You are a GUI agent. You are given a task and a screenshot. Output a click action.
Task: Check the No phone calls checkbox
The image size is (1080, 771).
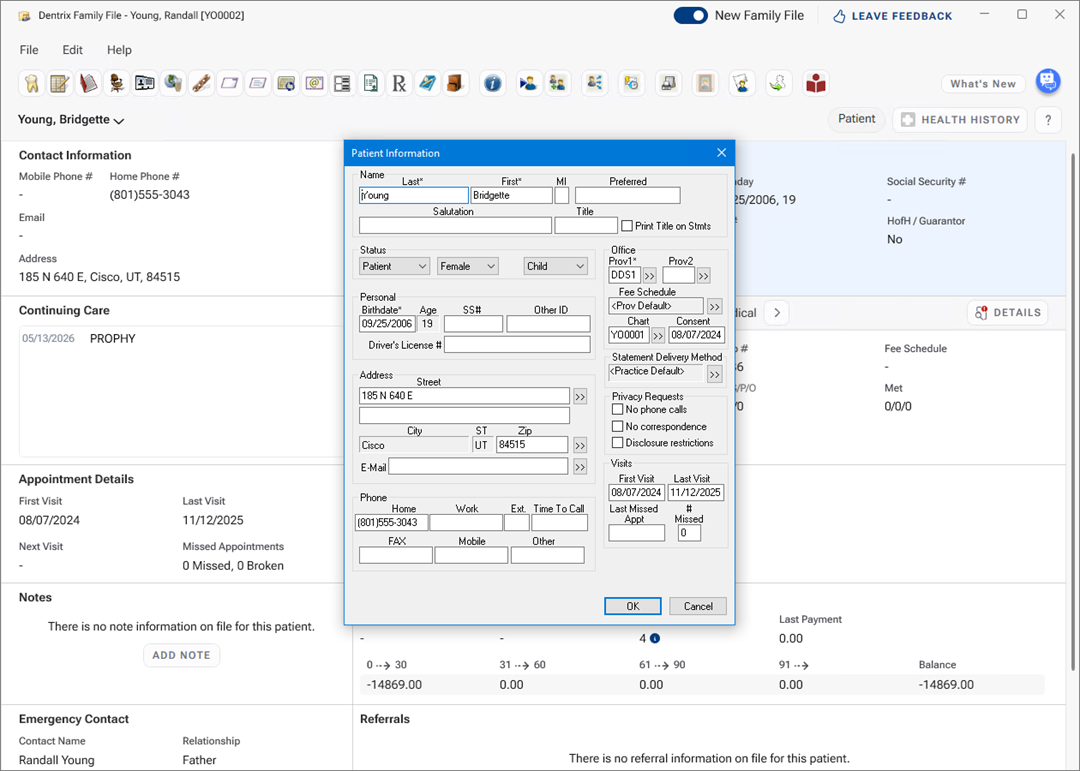[618, 410]
